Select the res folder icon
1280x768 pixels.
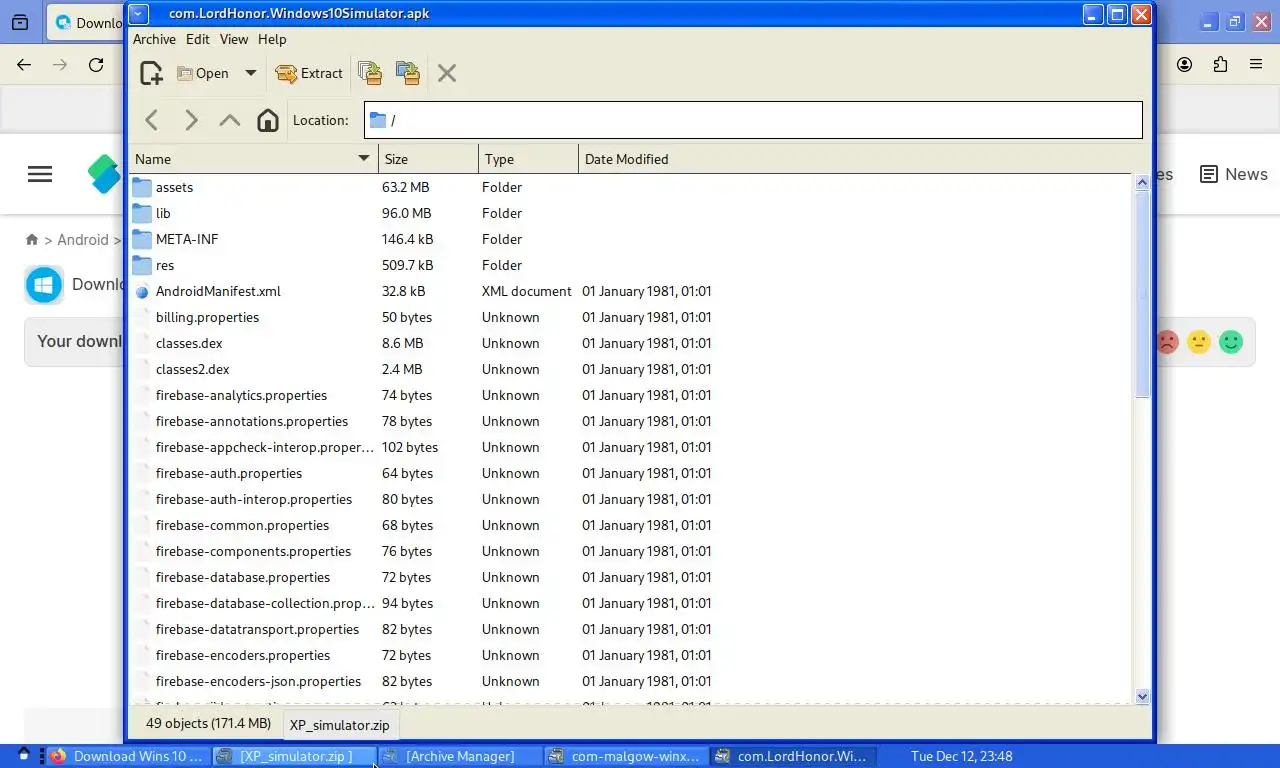(x=142, y=265)
